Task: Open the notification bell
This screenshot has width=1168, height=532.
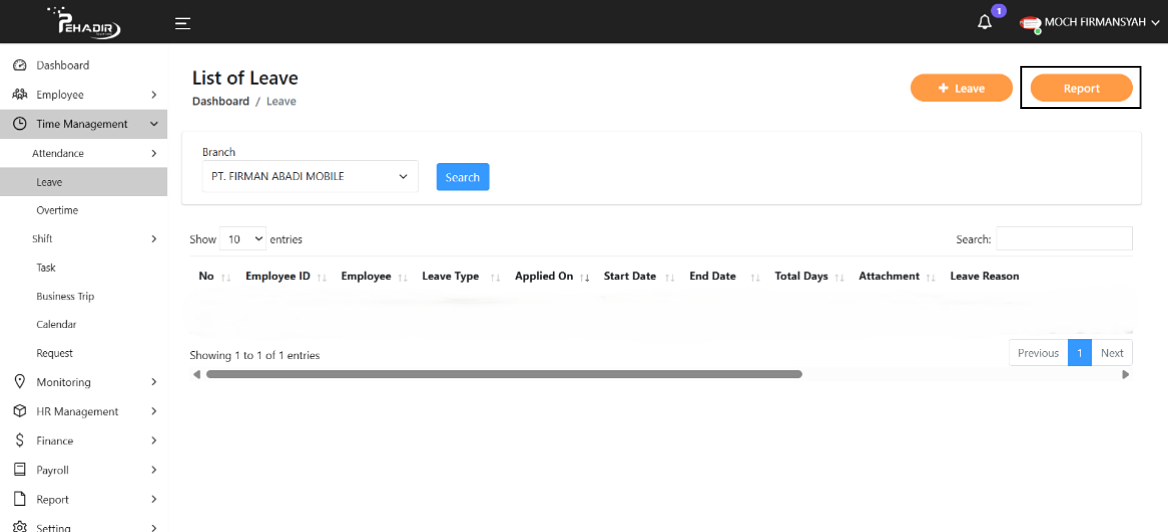Action: (x=985, y=22)
